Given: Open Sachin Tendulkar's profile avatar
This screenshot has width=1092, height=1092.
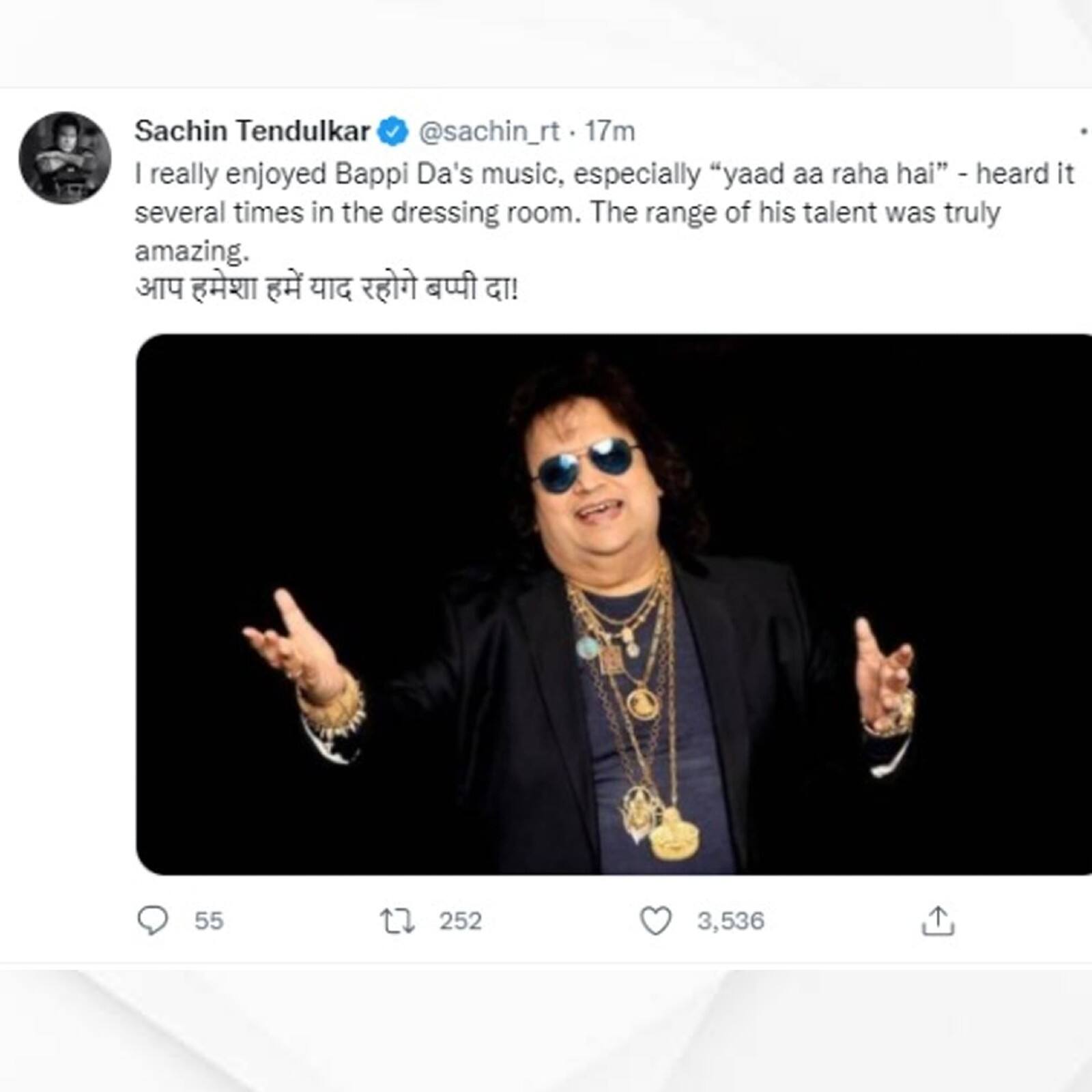Looking at the screenshot, I should point(65,158).
